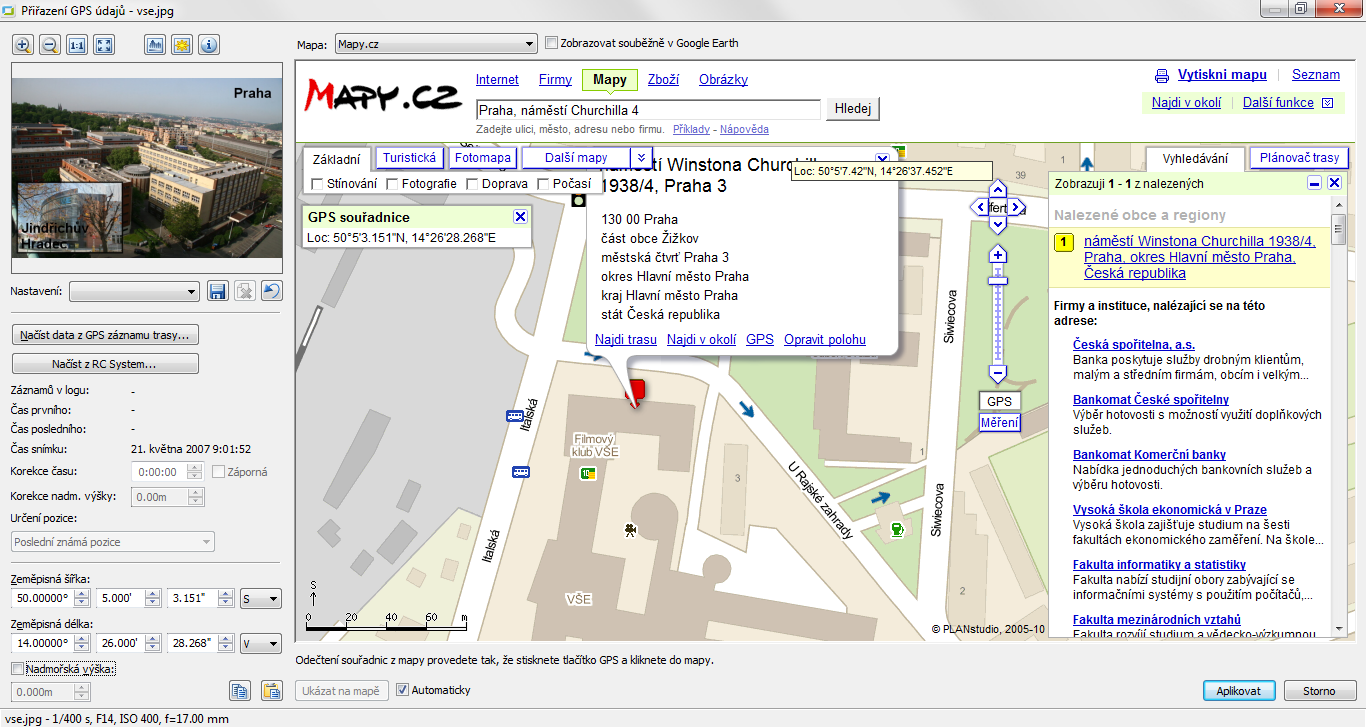Zoom in on the photo preview
Image resolution: width=1366 pixels, height=728 pixels.
point(23,45)
